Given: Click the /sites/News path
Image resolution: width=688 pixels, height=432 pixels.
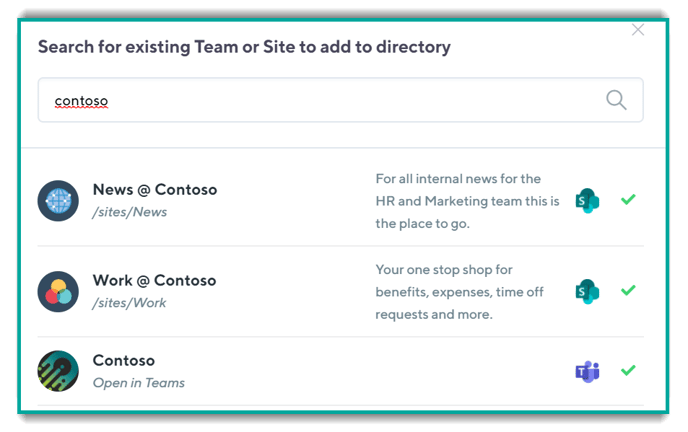Looking at the screenshot, I should [x=129, y=212].
